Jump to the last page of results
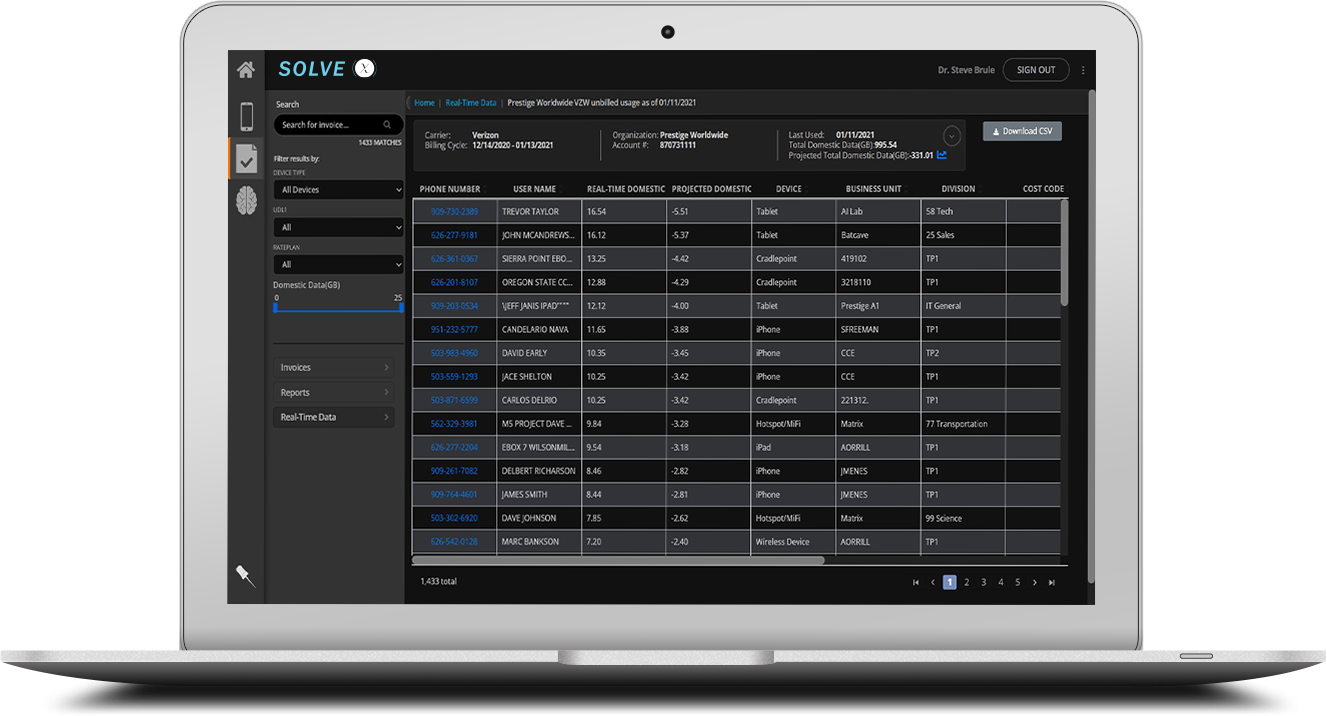Image resolution: width=1327 pixels, height=716 pixels. (1051, 582)
